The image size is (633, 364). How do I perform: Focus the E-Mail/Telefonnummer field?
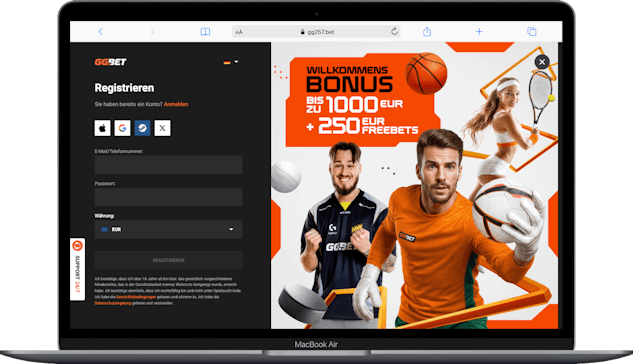tap(168, 165)
